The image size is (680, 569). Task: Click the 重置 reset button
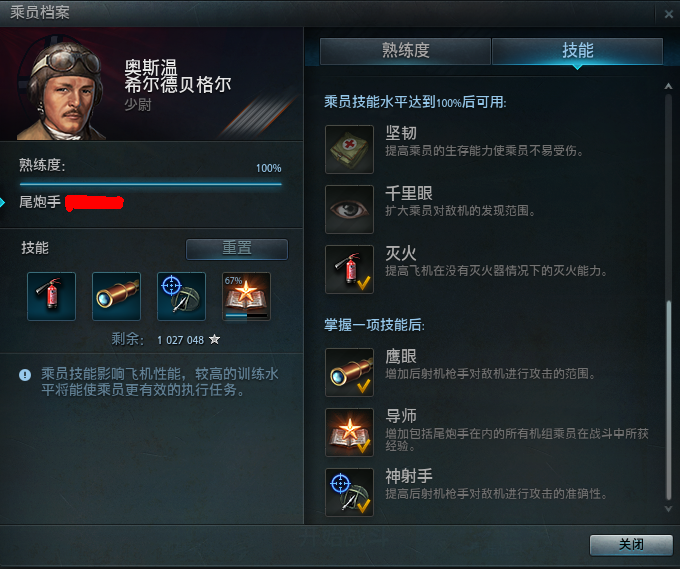[x=237, y=249]
